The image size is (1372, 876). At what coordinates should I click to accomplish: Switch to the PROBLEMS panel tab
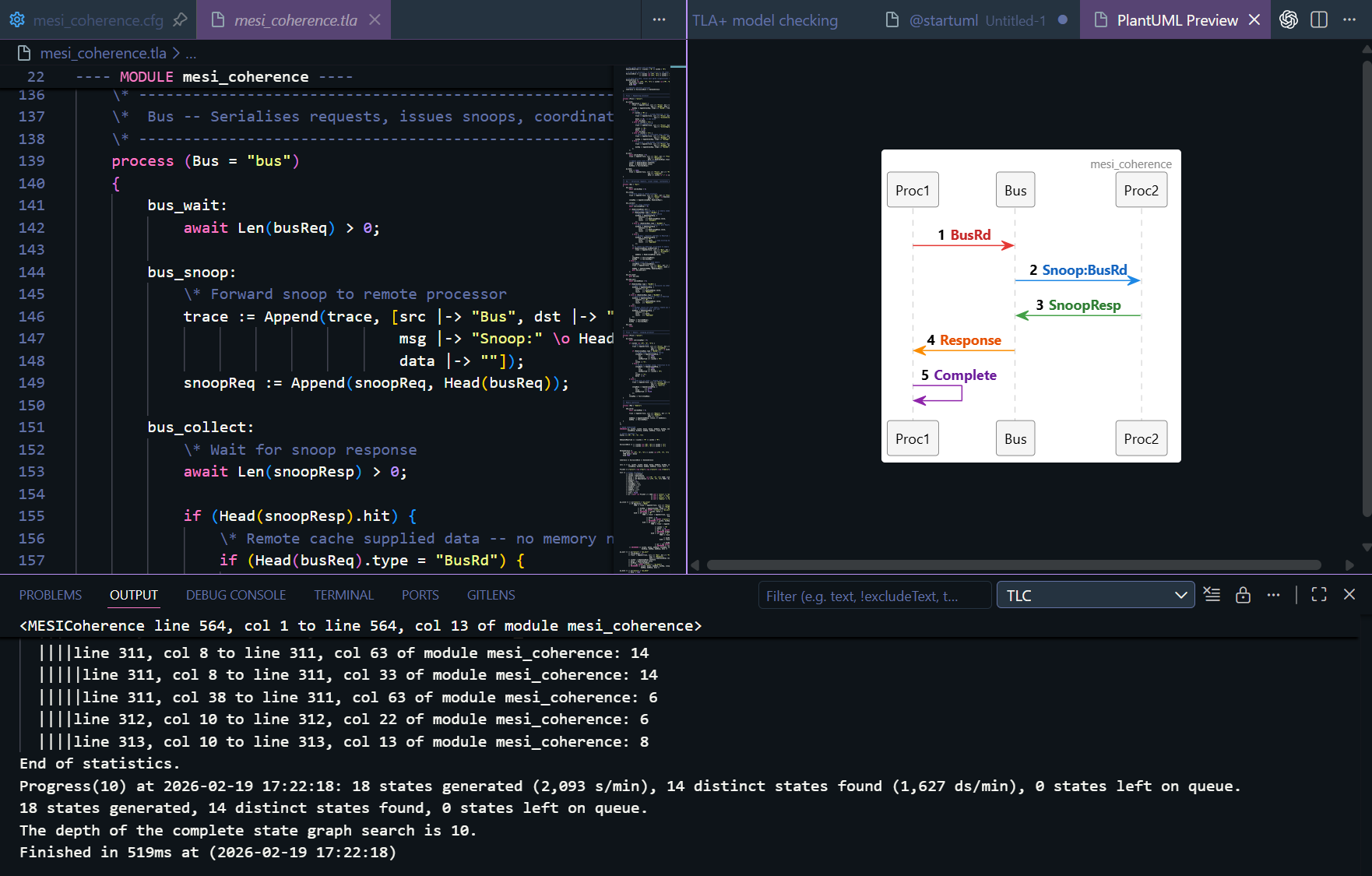tap(51, 596)
